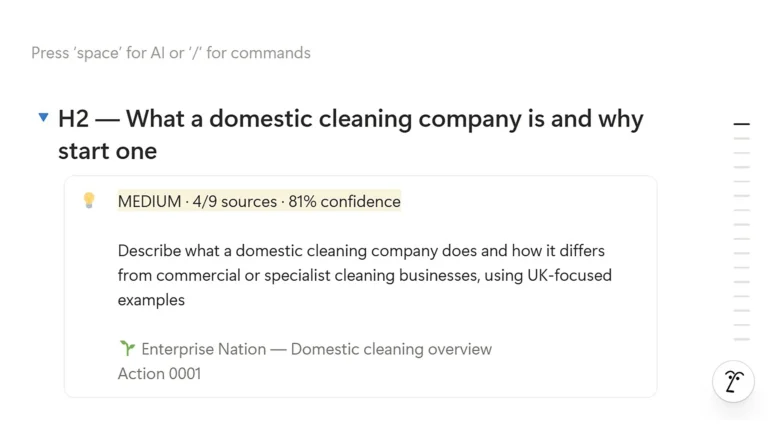Open the Notion AI face button
Image resolution: width=768 pixels, height=432 pixels.
(733, 382)
